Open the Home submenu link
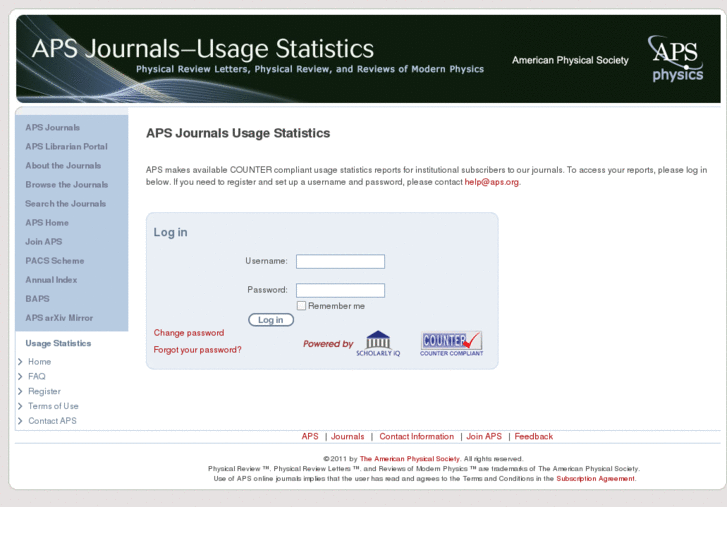The image size is (727, 545). [x=39, y=362]
